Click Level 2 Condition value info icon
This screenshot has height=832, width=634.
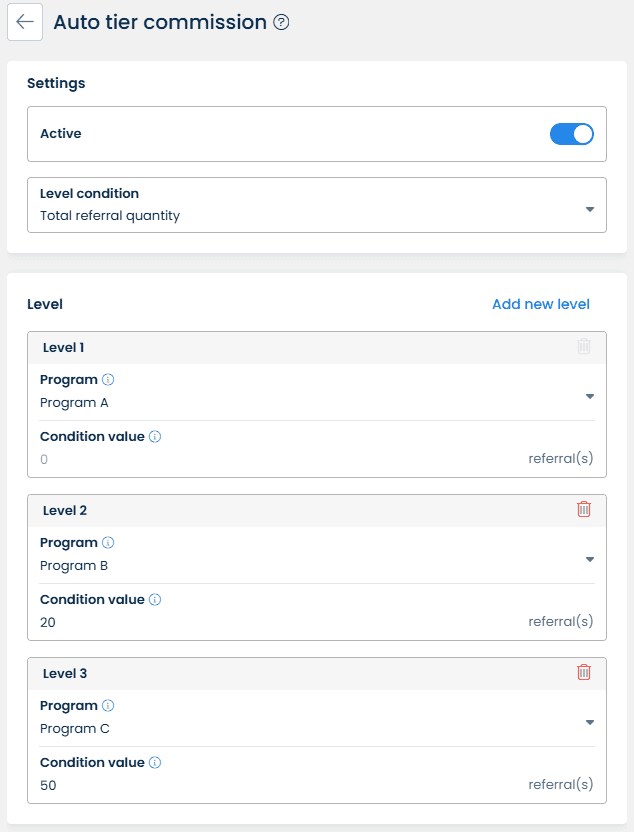click(155, 600)
